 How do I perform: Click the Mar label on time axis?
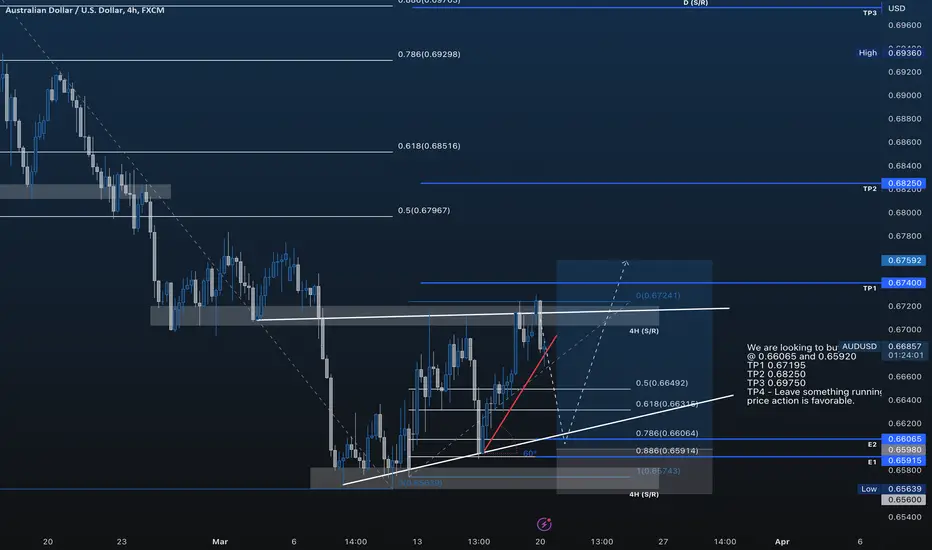220,542
